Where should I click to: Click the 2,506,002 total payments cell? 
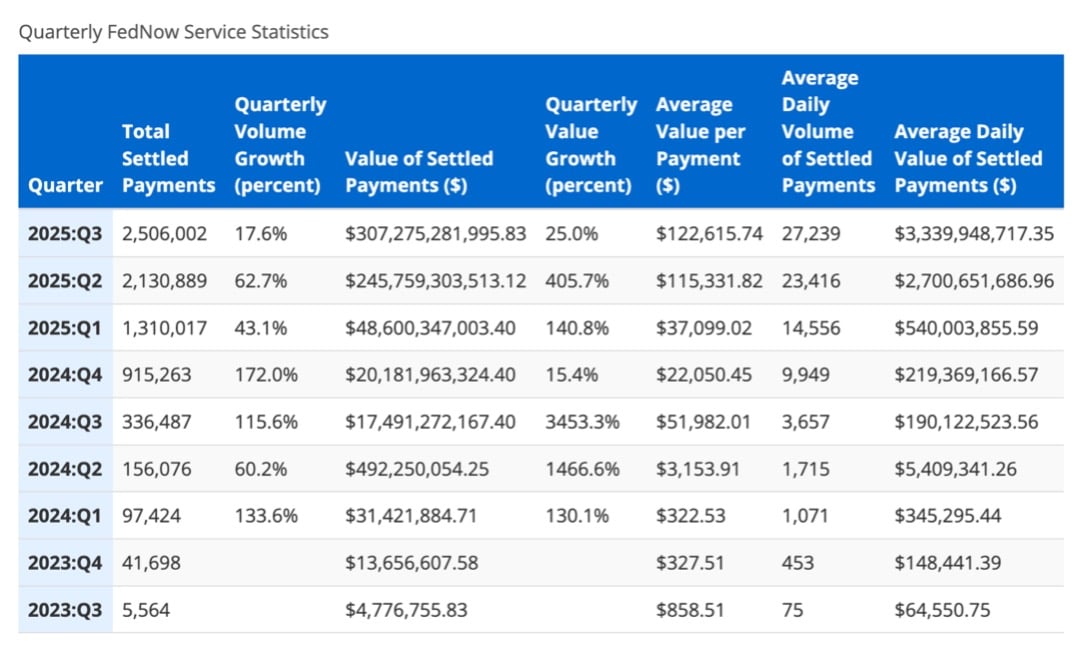164,233
